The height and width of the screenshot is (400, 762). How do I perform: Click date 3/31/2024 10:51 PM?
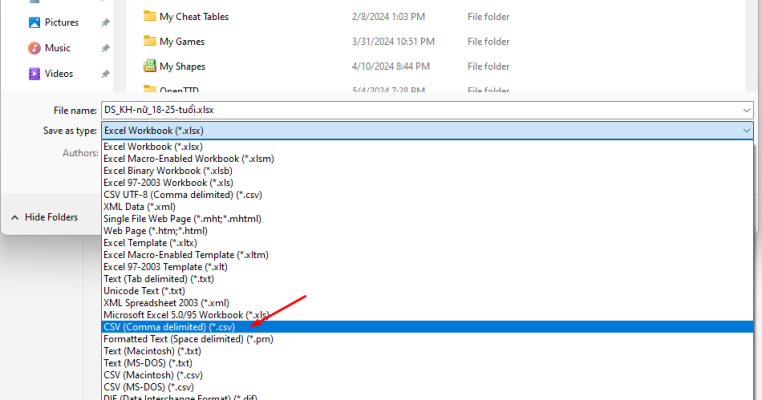tap(393, 41)
